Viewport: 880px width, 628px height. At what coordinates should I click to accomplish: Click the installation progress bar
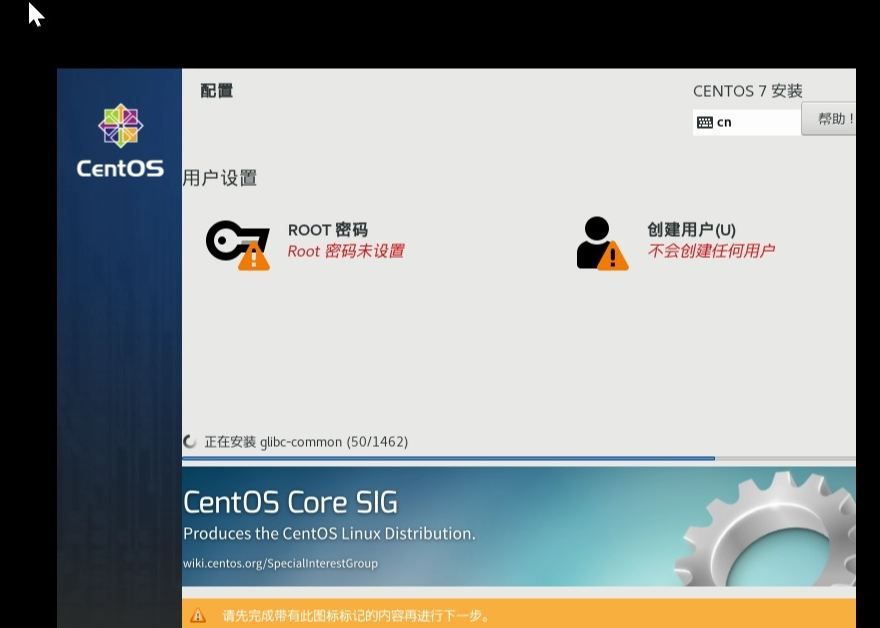[519, 459]
